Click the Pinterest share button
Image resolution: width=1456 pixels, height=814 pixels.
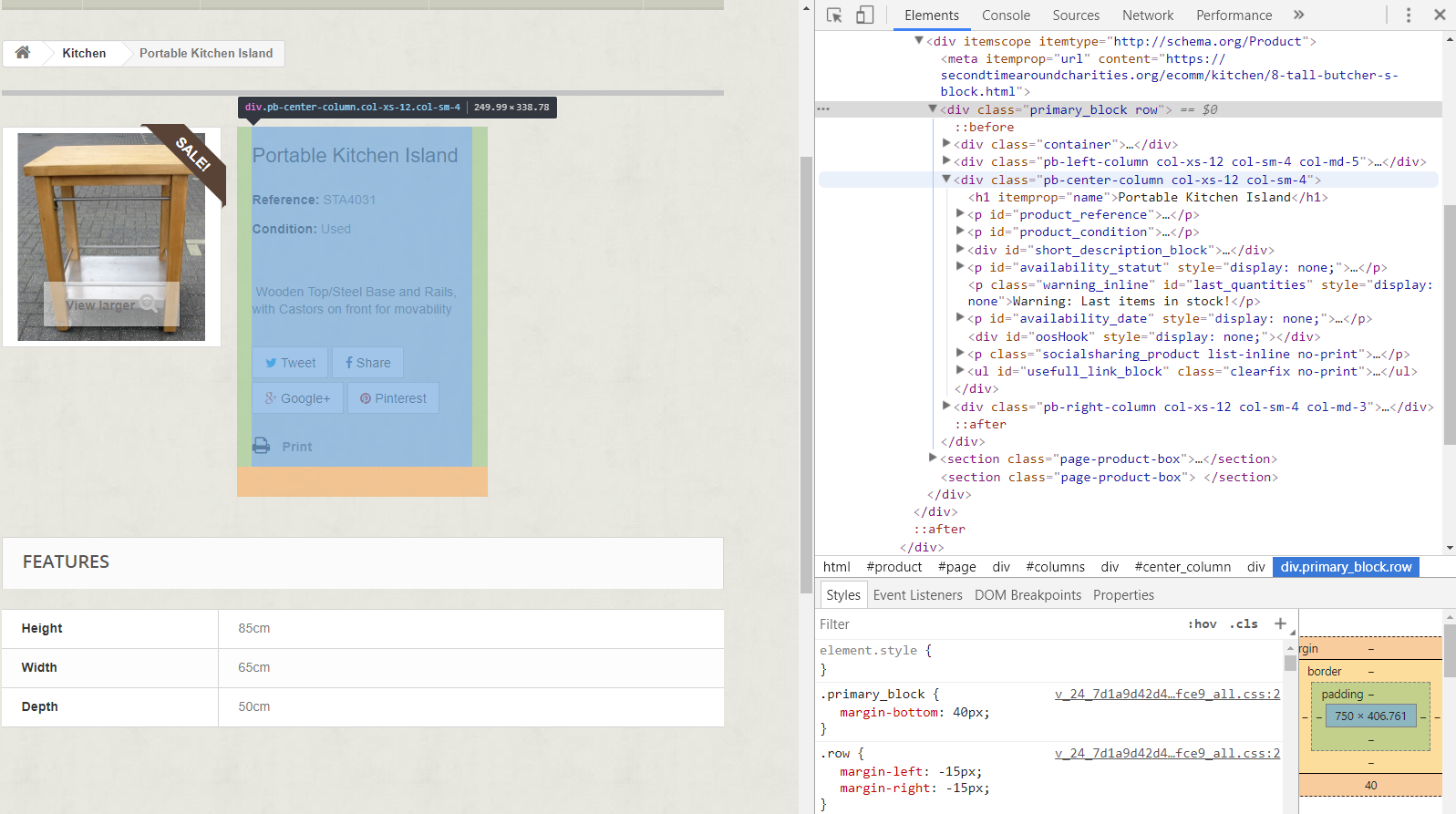pyautogui.click(x=393, y=398)
